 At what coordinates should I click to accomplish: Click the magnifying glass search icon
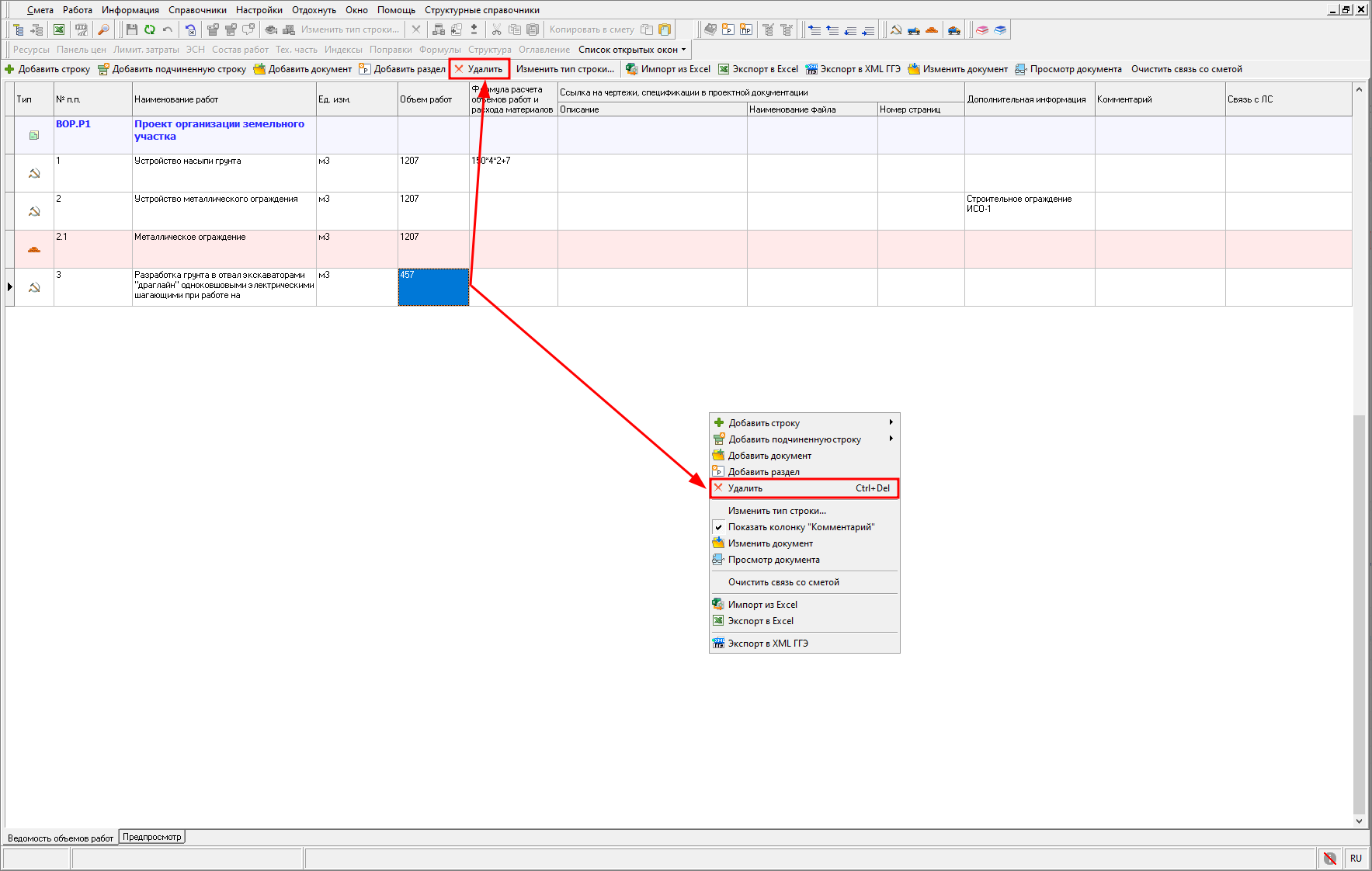pyautogui.click(x=103, y=29)
